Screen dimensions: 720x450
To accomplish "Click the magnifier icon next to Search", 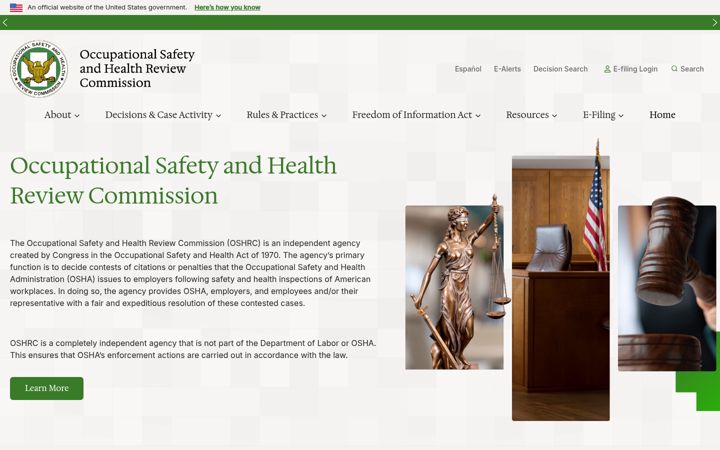I will pyautogui.click(x=674, y=68).
